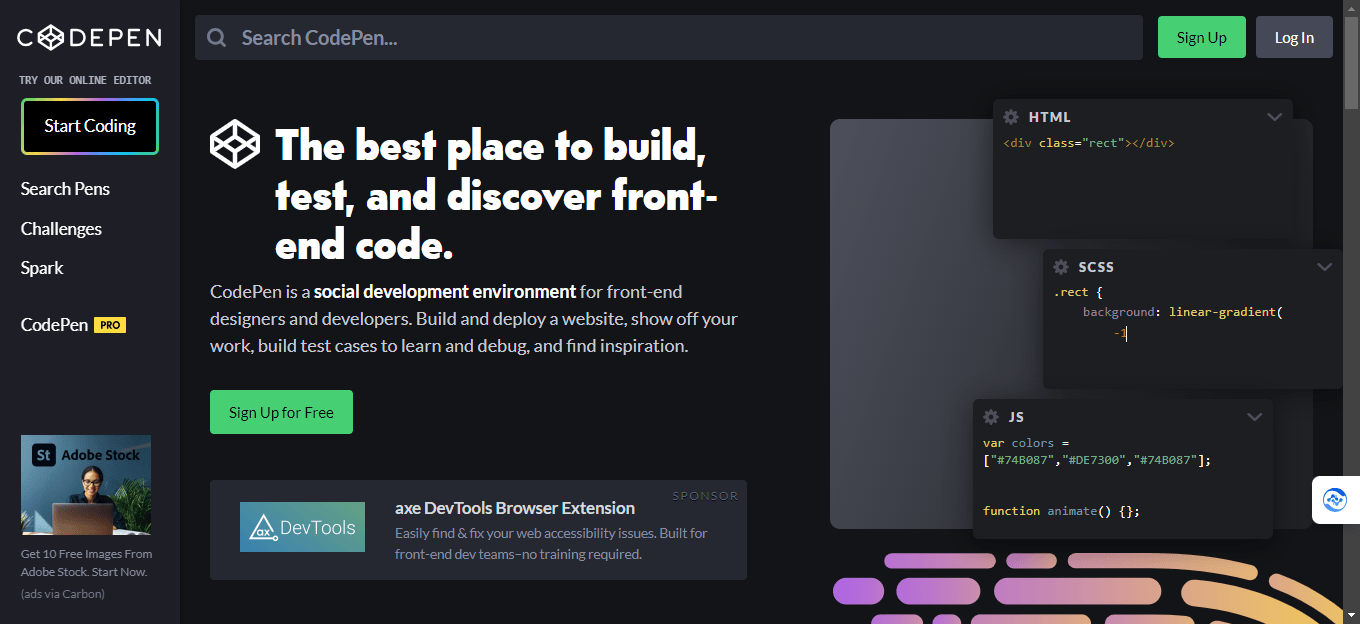Click the Log In button

(x=1294, y=37)
